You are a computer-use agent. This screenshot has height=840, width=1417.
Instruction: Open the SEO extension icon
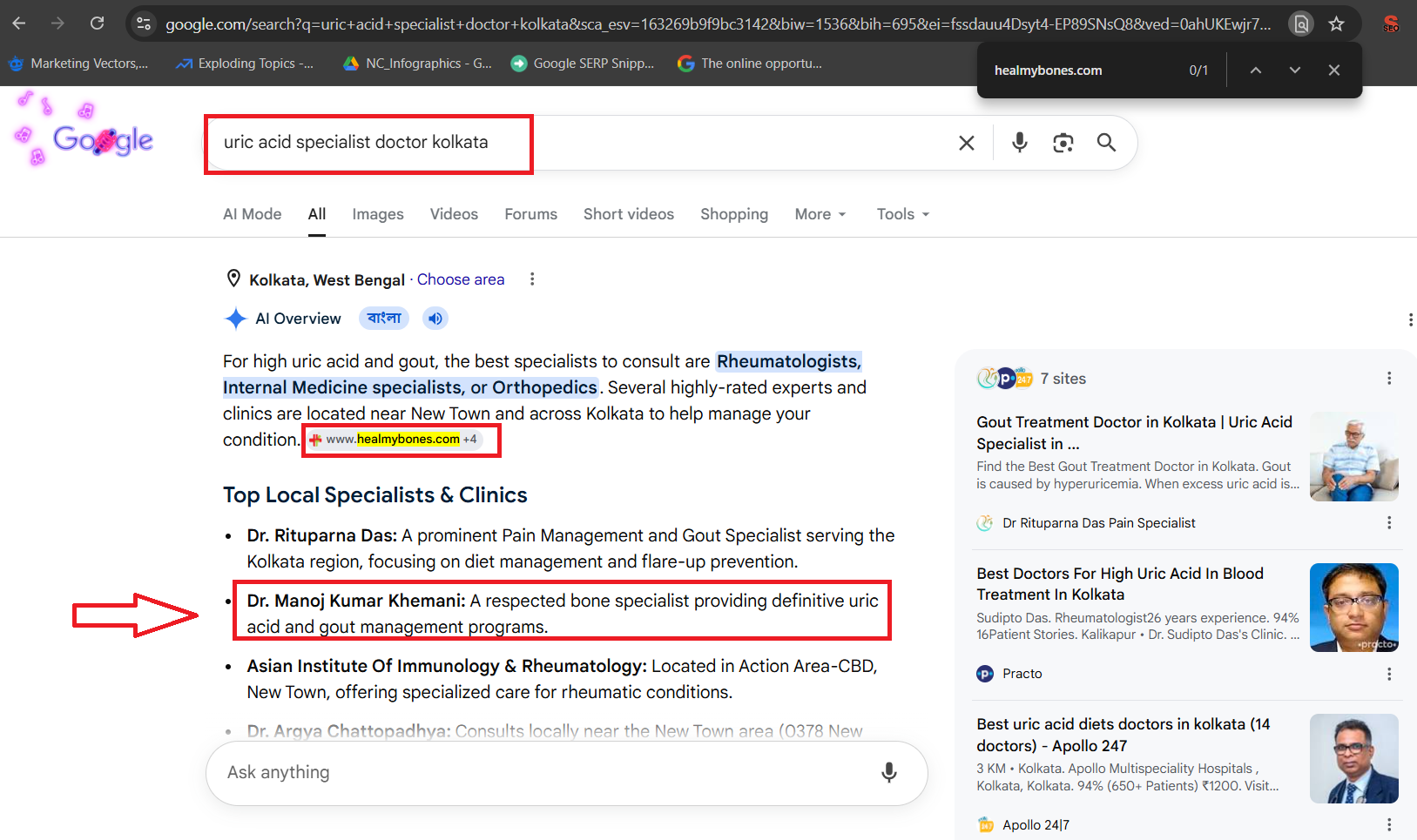pos(1391,24)
